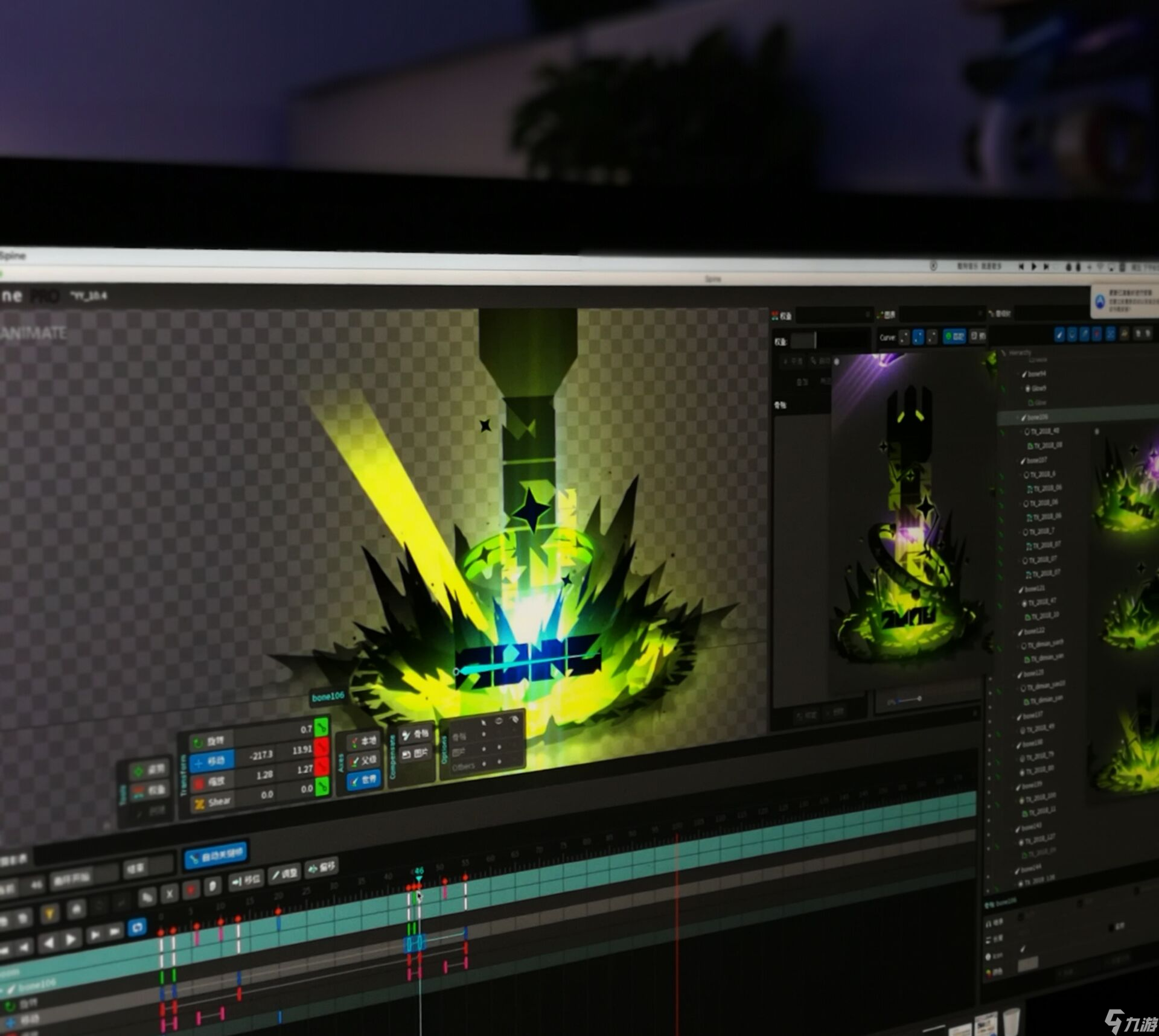Edit the rotation value 0.7
The image size is (1159, 1036).
pyautogui.click(x=306, y=729)
